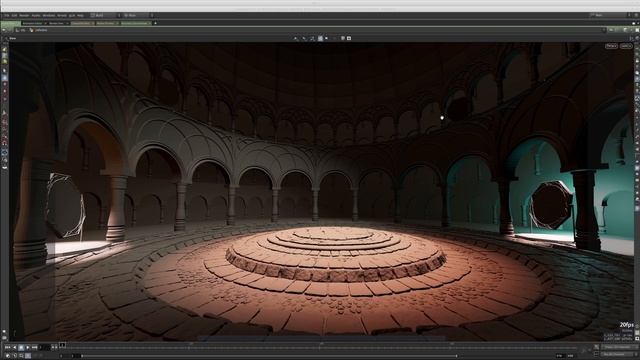
Task: Open the Assets menu
Action: pos(36,16)
